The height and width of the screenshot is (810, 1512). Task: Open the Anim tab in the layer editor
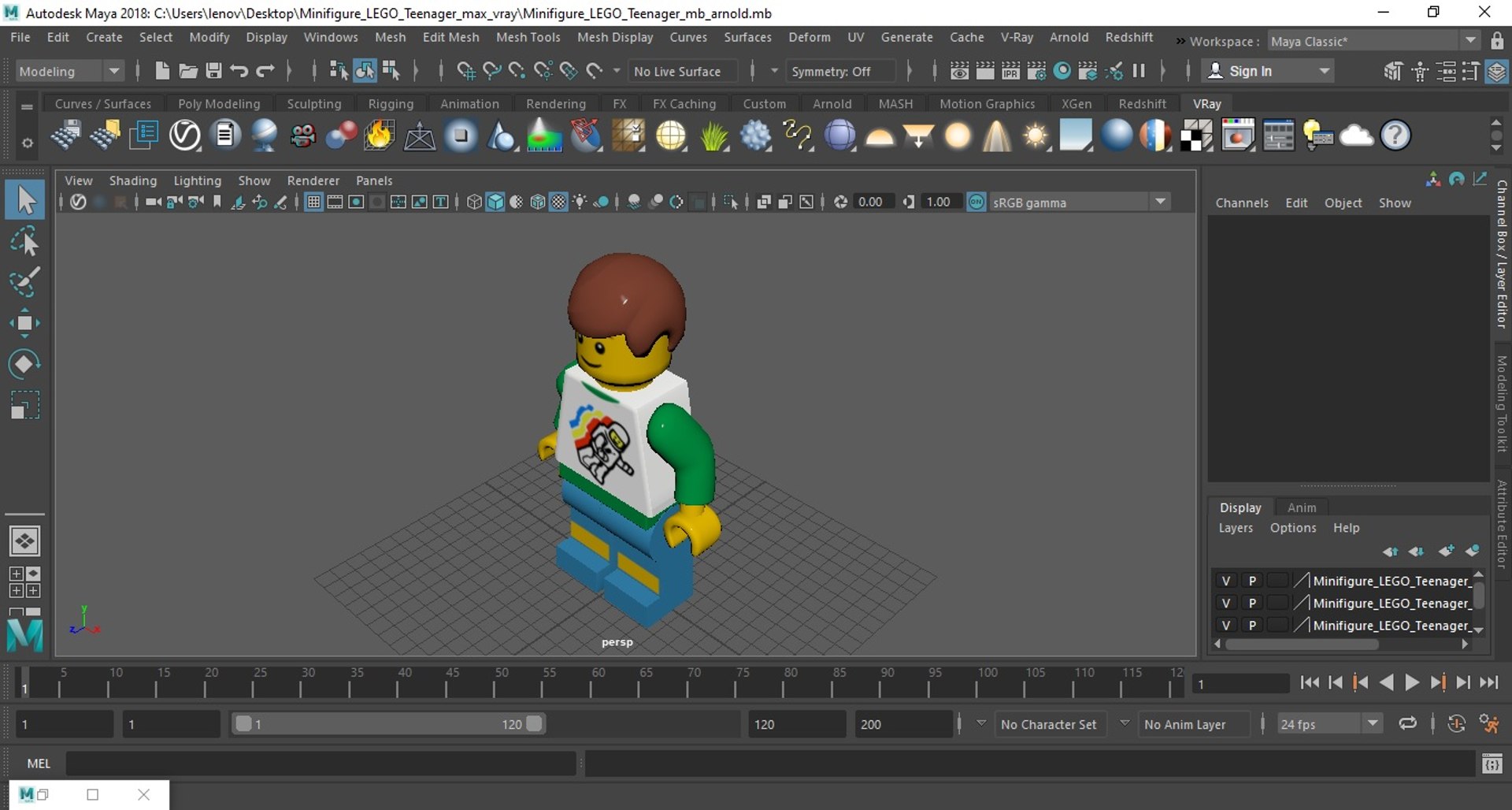coord(1301,507)
